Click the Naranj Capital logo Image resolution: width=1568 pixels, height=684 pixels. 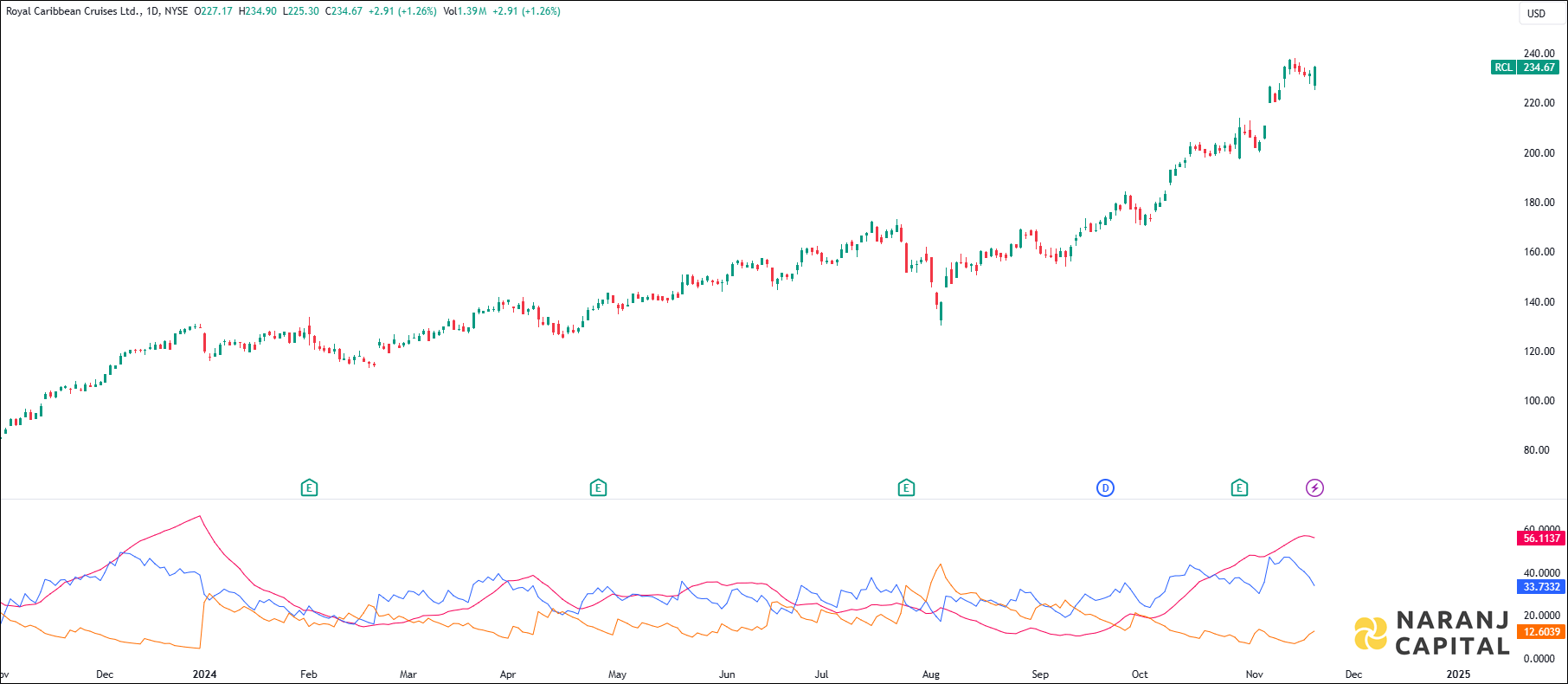point(1432,633)
